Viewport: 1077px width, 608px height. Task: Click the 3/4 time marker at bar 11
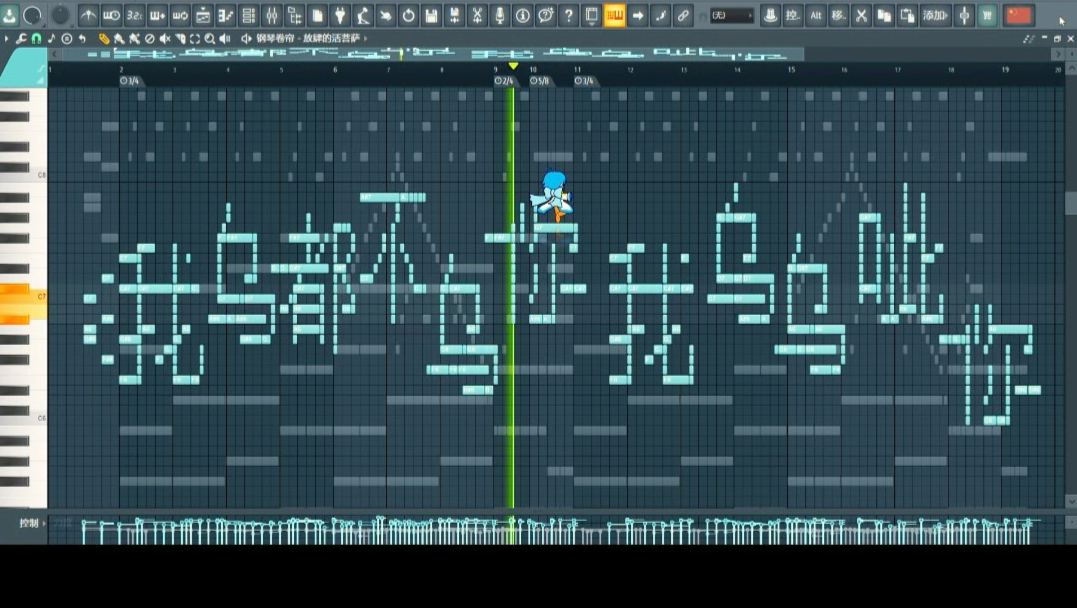tap(585, 81)
